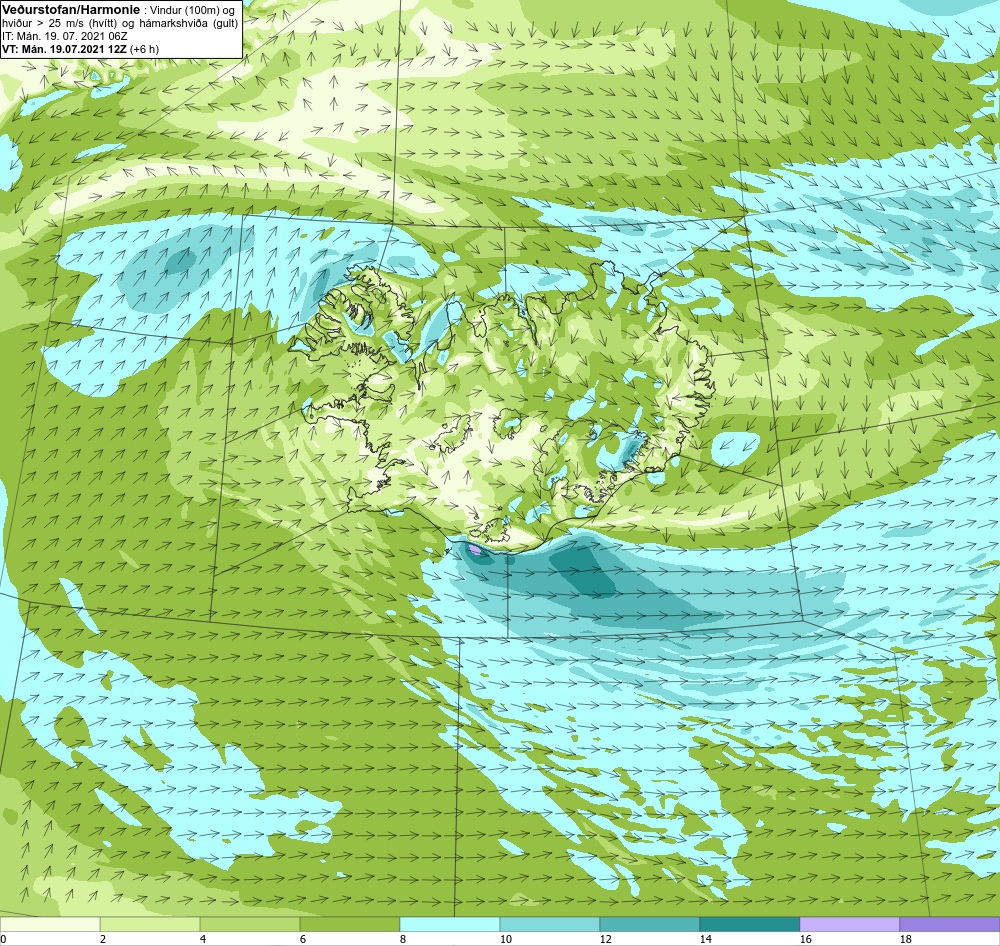Click the 14–16 m/s dark teal legend swatch
This screenshot has height=946, width=1000.
(x=749, y=924)
